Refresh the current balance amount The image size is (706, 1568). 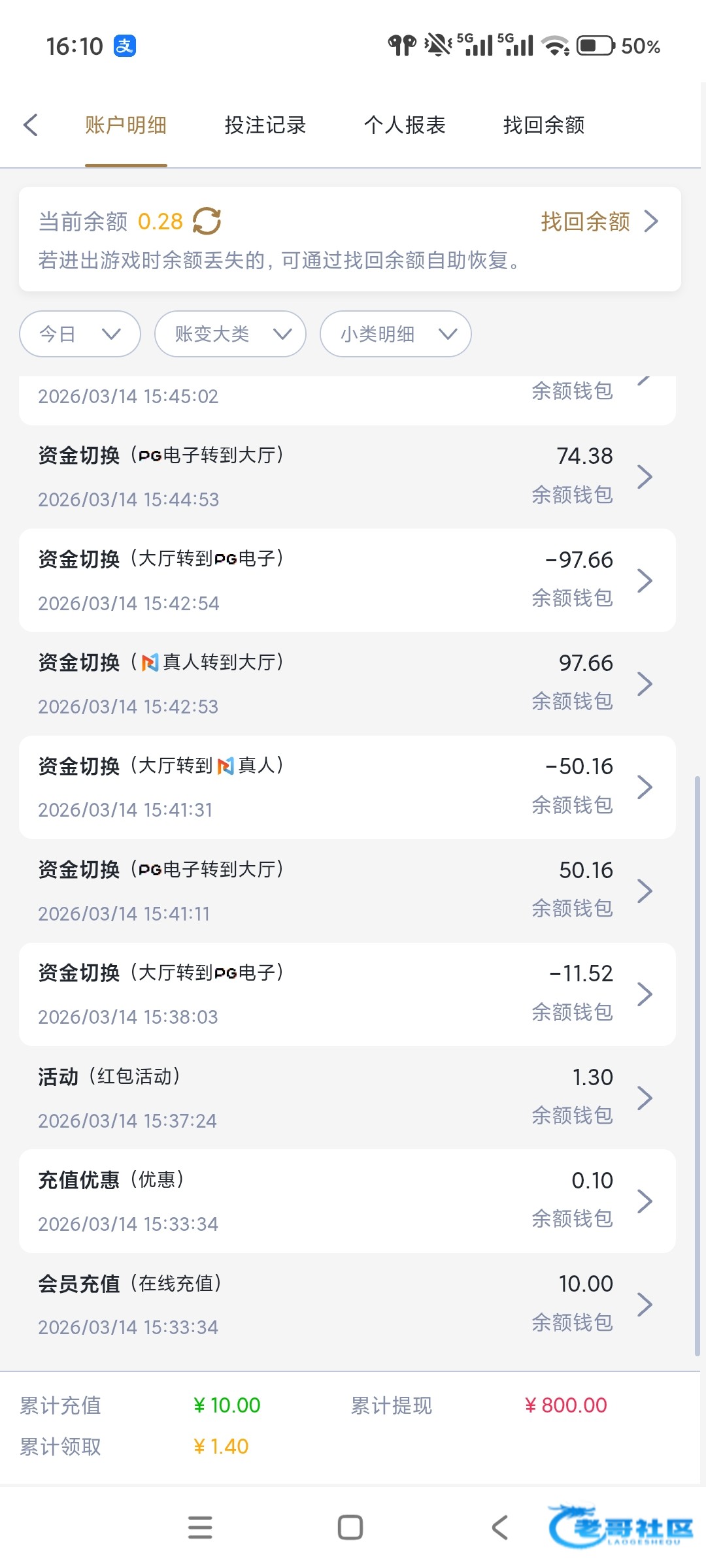(x=207, y=221)
